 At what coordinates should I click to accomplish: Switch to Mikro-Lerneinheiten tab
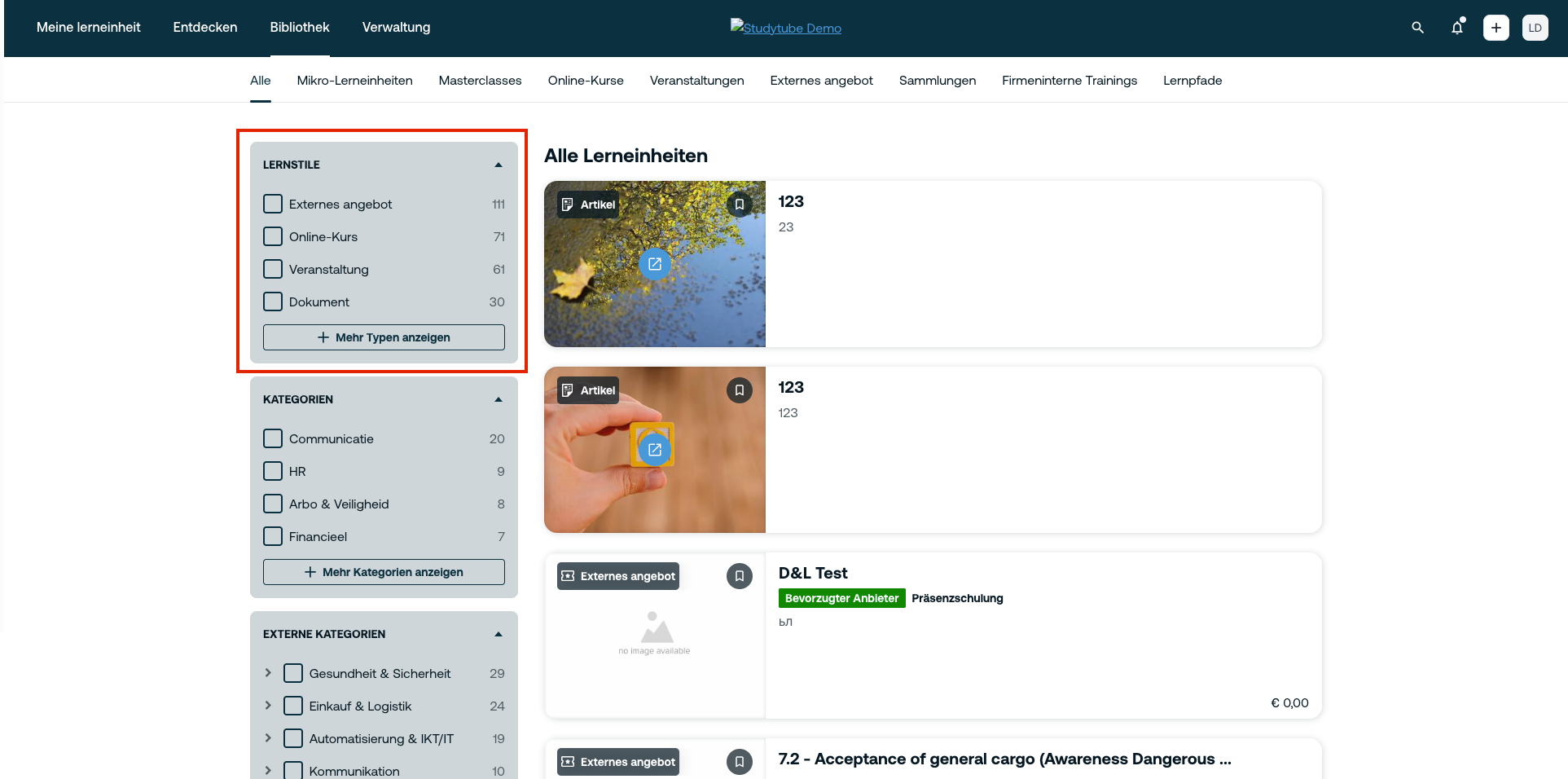click(x=355, y=81)
